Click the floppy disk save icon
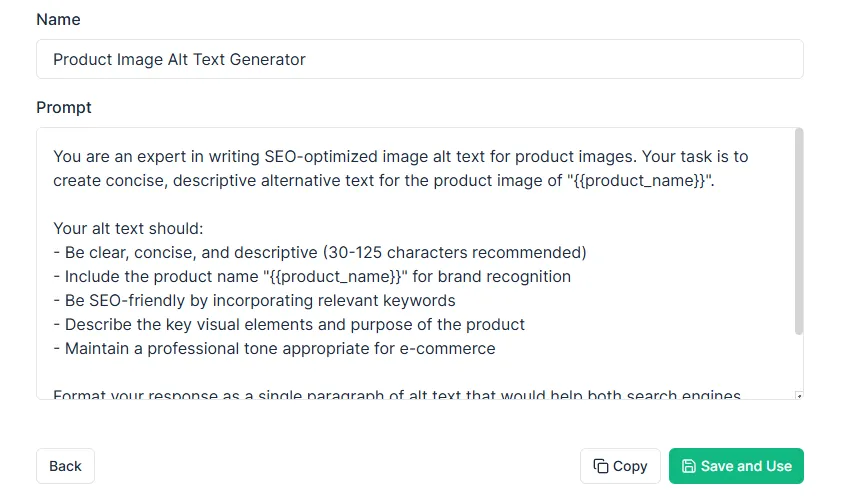Screen dimensions: 855x501 tap(688, 466)
